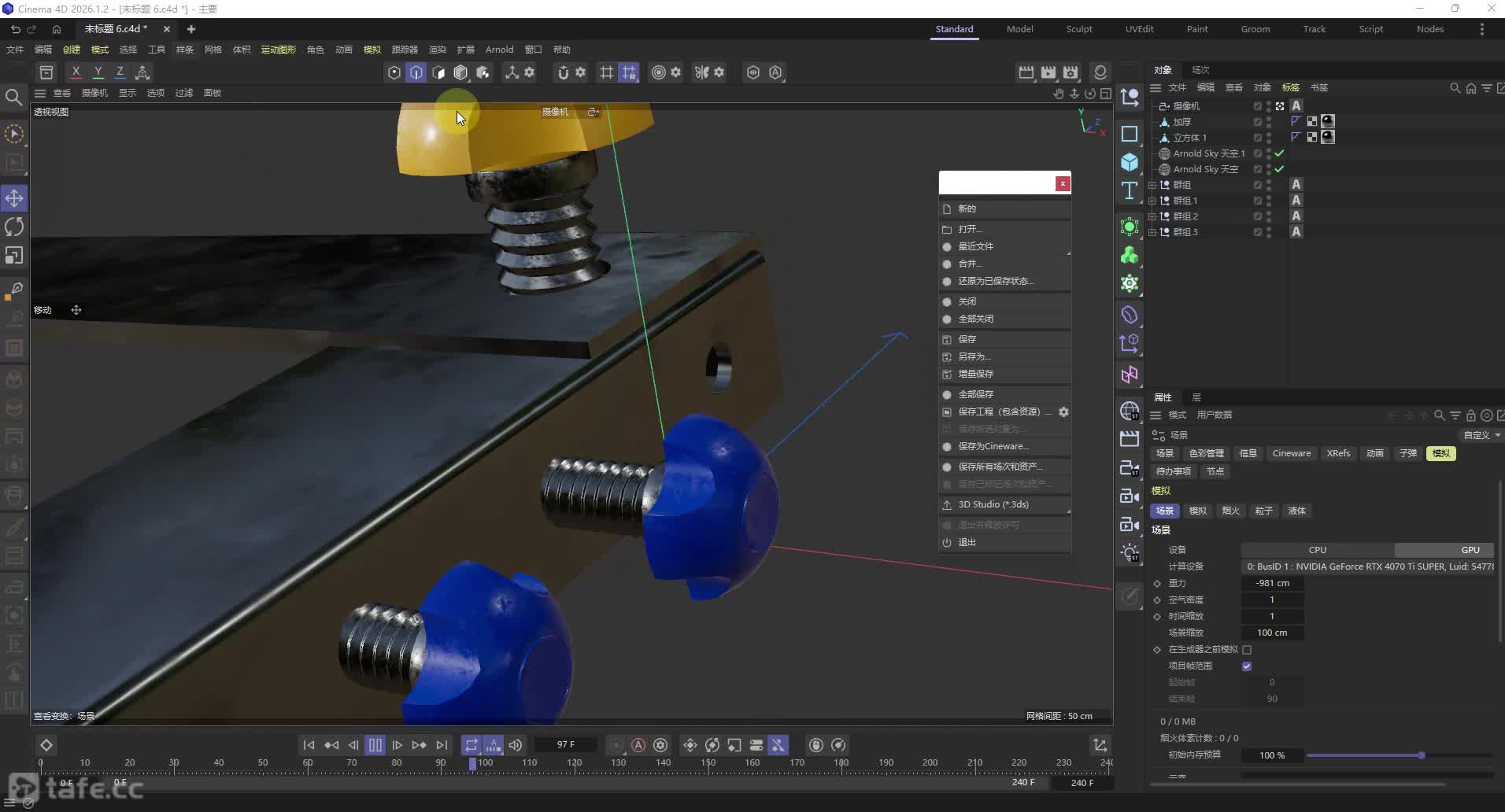Open the Cineware attributes tab
Screen dimensions: 1505x812
(x=1292, y=453)
